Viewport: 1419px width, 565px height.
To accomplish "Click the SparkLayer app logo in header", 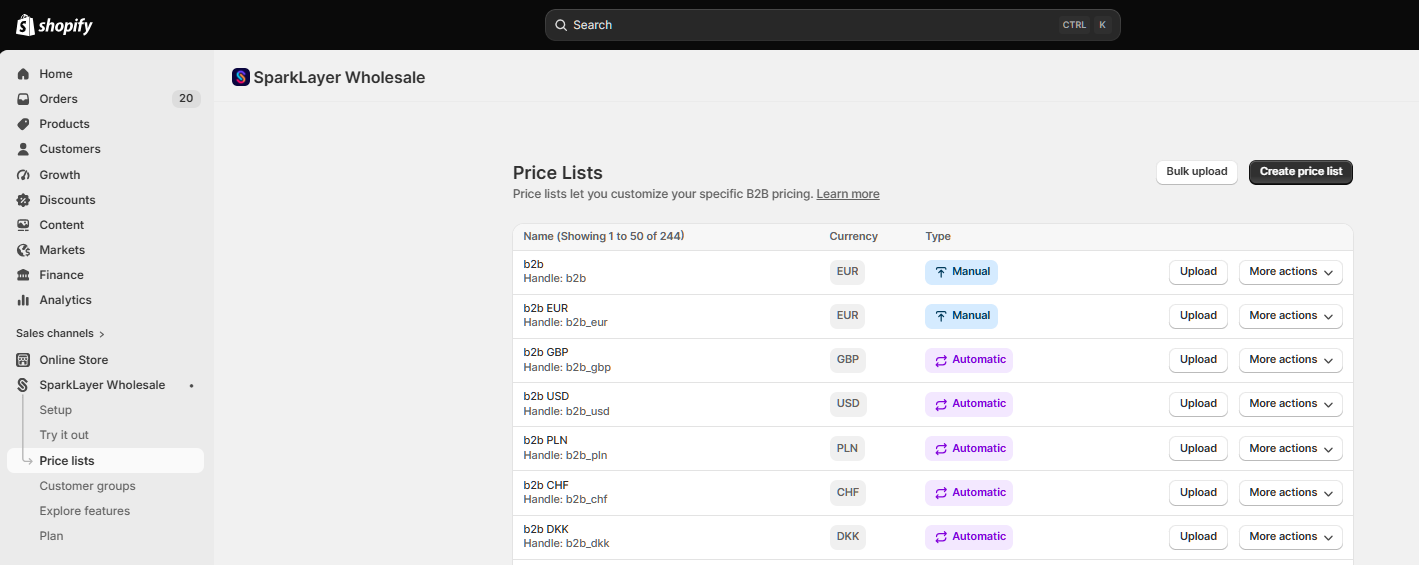I will click(x=240, y=77).
